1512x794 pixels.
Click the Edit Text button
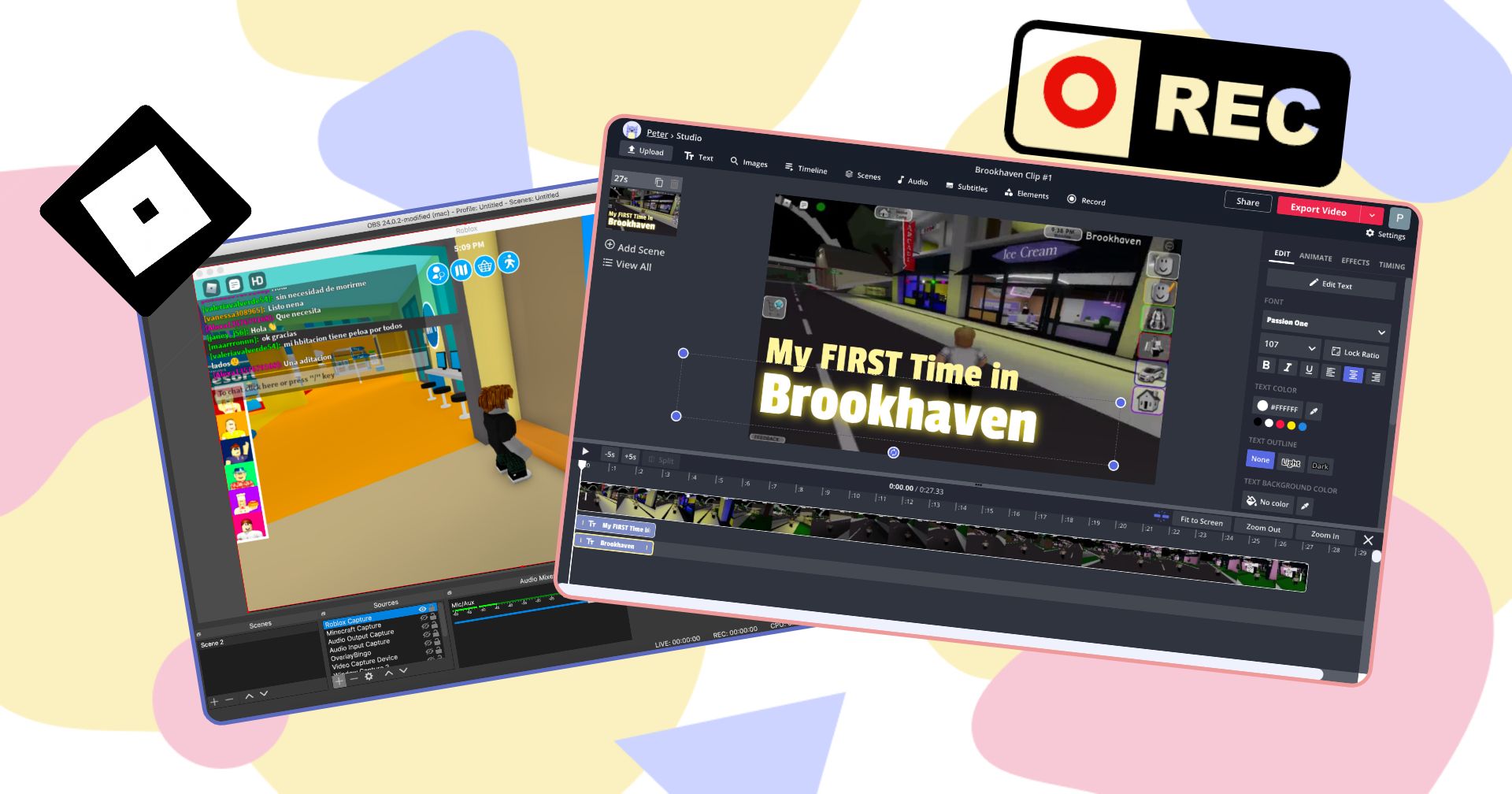pyautogui.click(x=1330, y=284)
